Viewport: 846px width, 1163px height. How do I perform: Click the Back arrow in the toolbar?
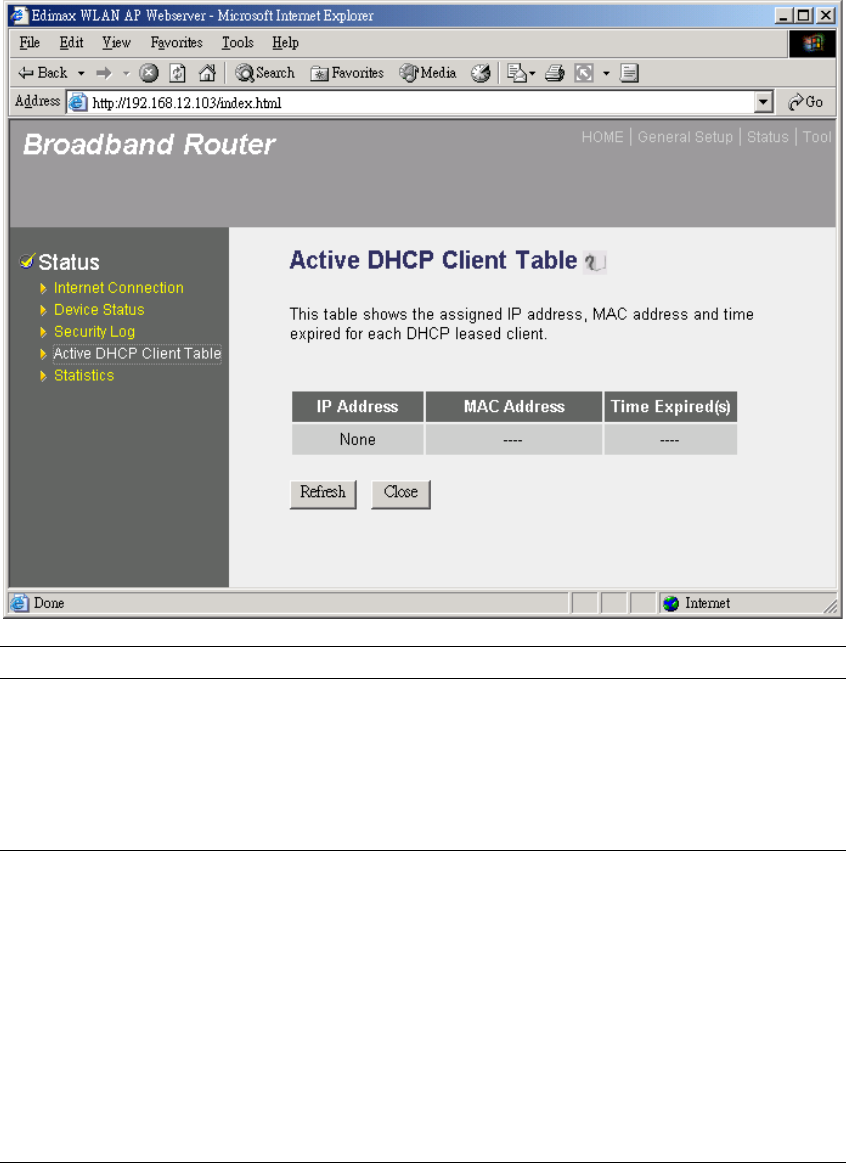42,73
